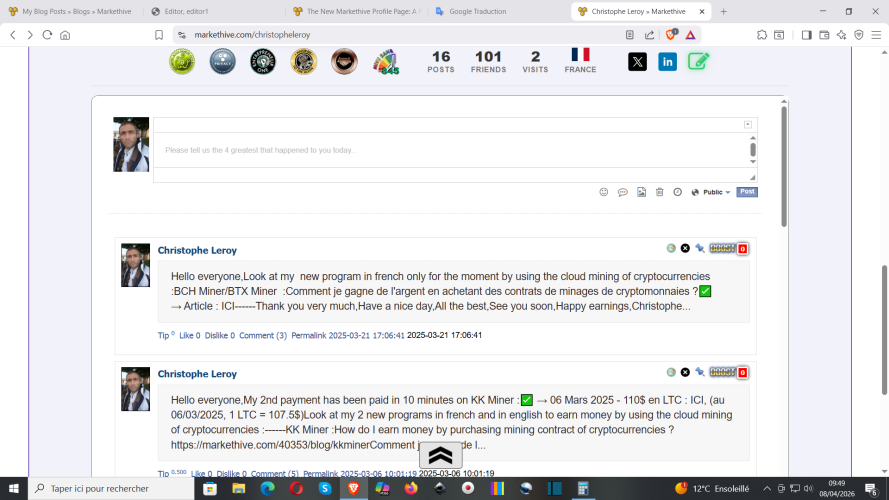Click the Brave Shields icon in address bar
This screenshot has height=500, width=889.
[670, 34]
